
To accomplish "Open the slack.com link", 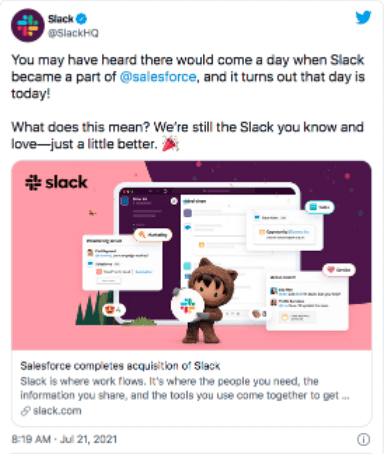I will [57, 411].
